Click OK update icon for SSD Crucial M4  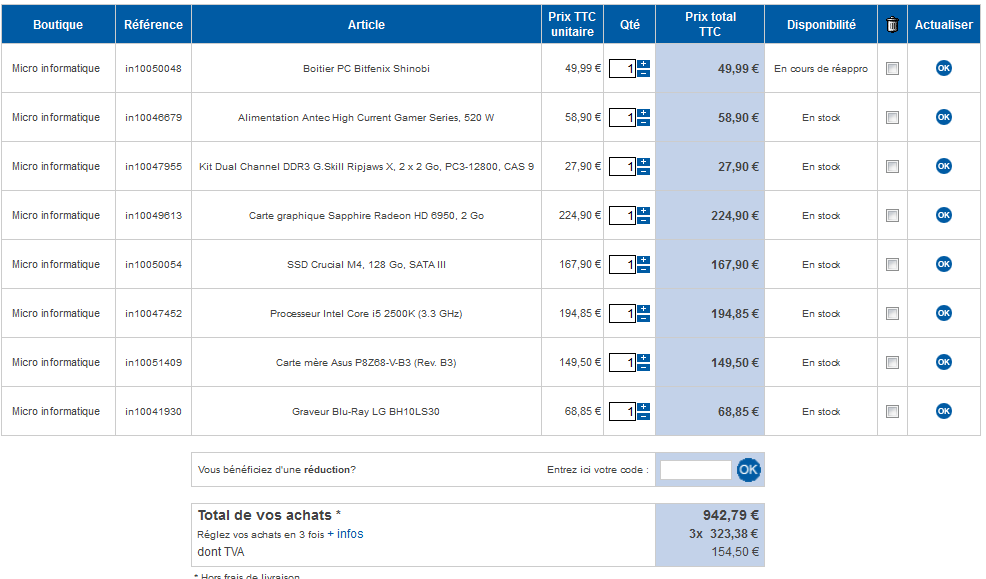[x=943, y=264]
